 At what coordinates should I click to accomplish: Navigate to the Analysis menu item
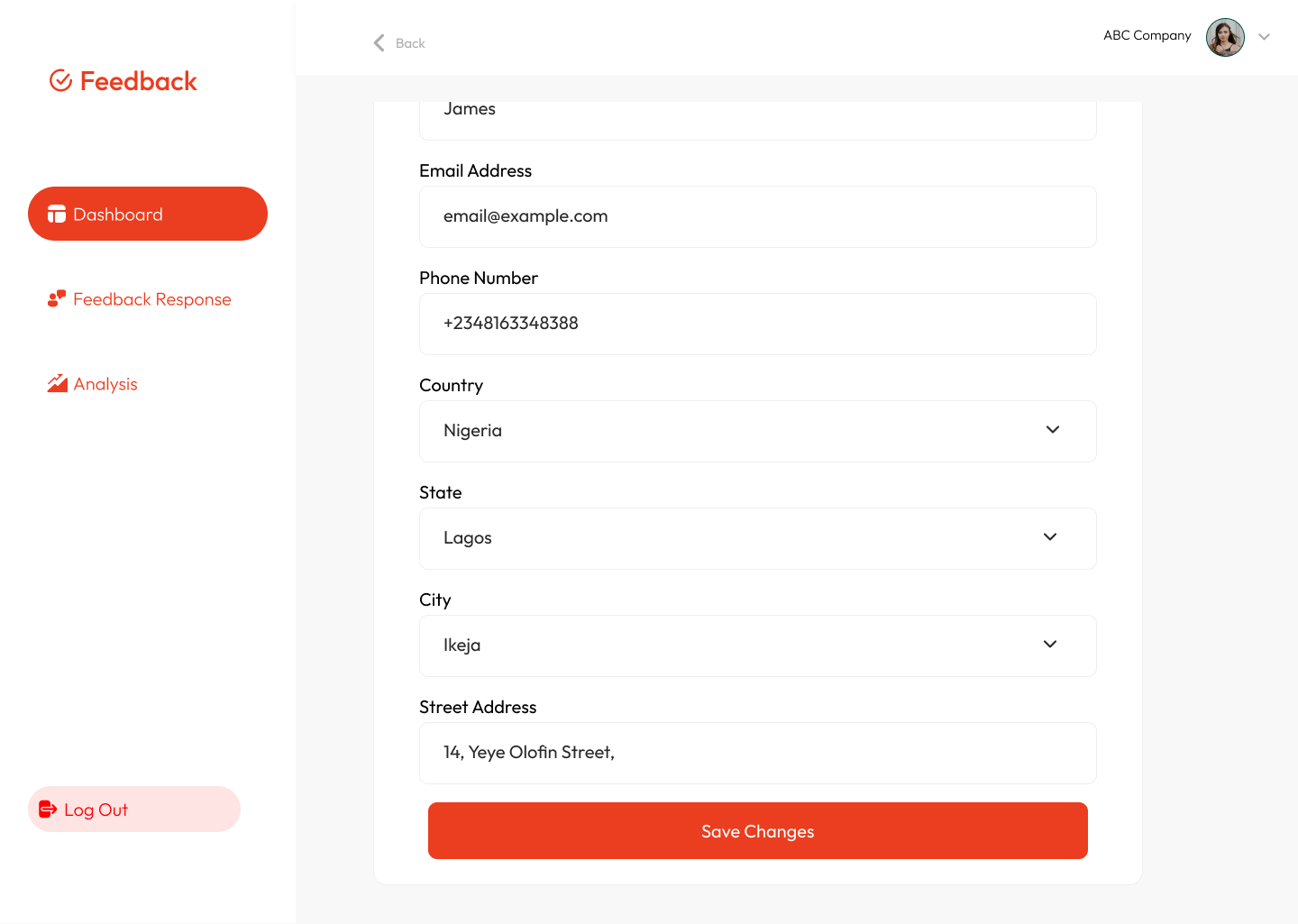[x=105, y=384]
